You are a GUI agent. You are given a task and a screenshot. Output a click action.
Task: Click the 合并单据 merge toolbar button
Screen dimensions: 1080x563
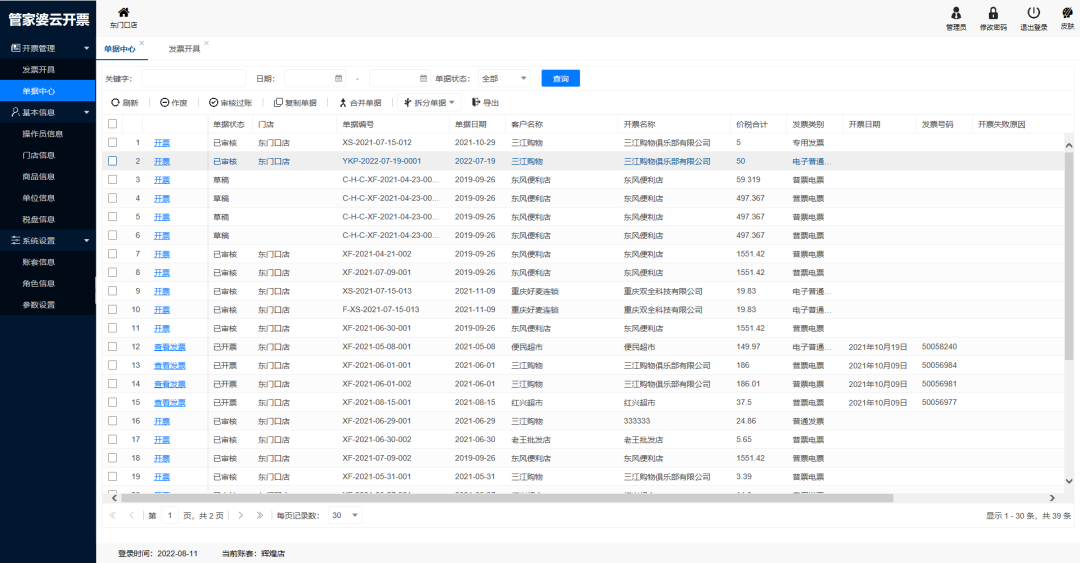click(360, 103)
